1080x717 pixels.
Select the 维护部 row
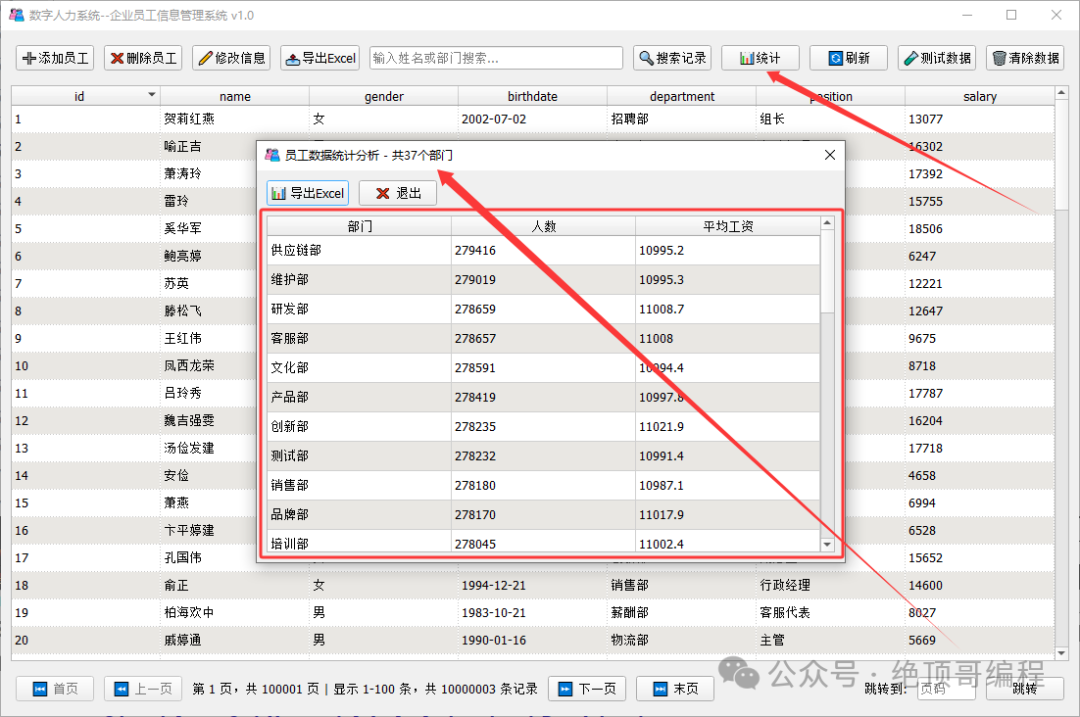543,280
